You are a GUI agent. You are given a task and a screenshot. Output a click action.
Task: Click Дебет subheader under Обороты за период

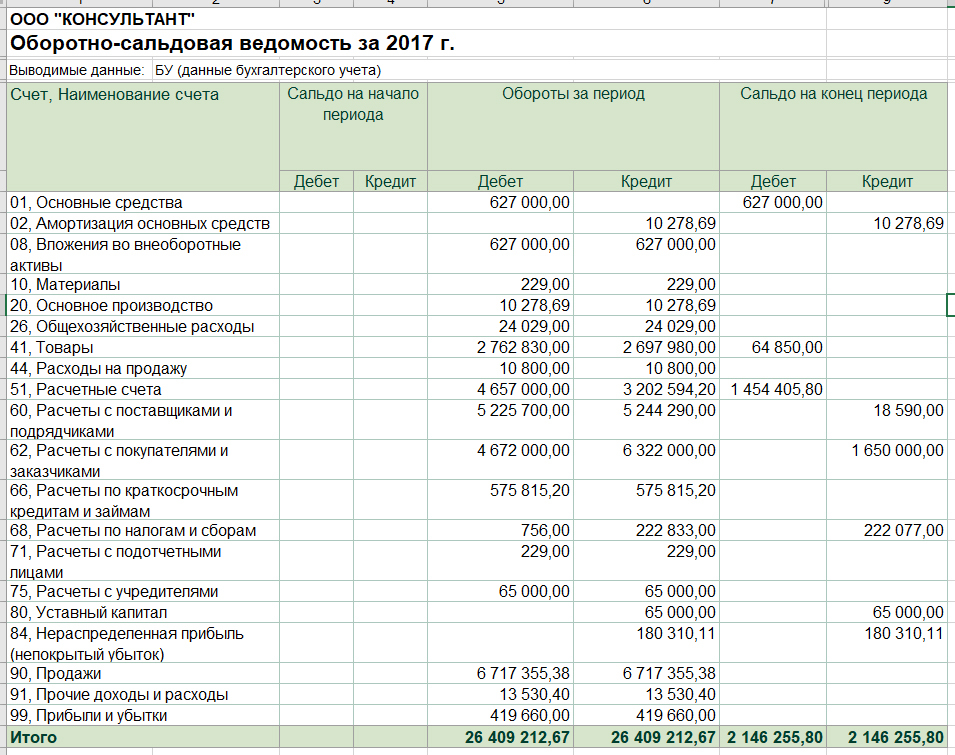coord(500,181)
